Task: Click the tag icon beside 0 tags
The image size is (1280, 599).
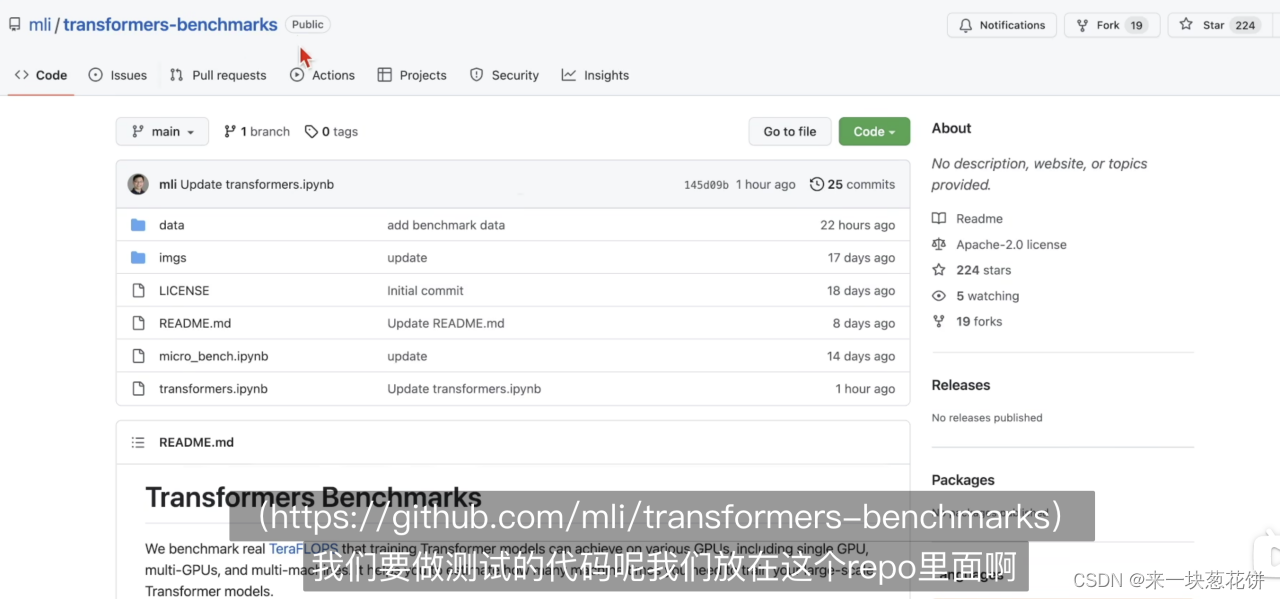Action: coord(311,131)
